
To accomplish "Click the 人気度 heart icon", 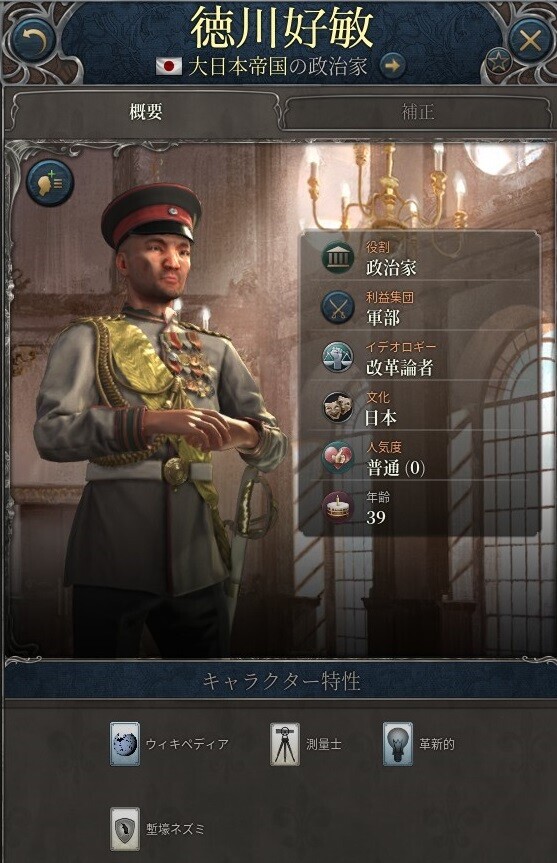I will coord(338,457).
